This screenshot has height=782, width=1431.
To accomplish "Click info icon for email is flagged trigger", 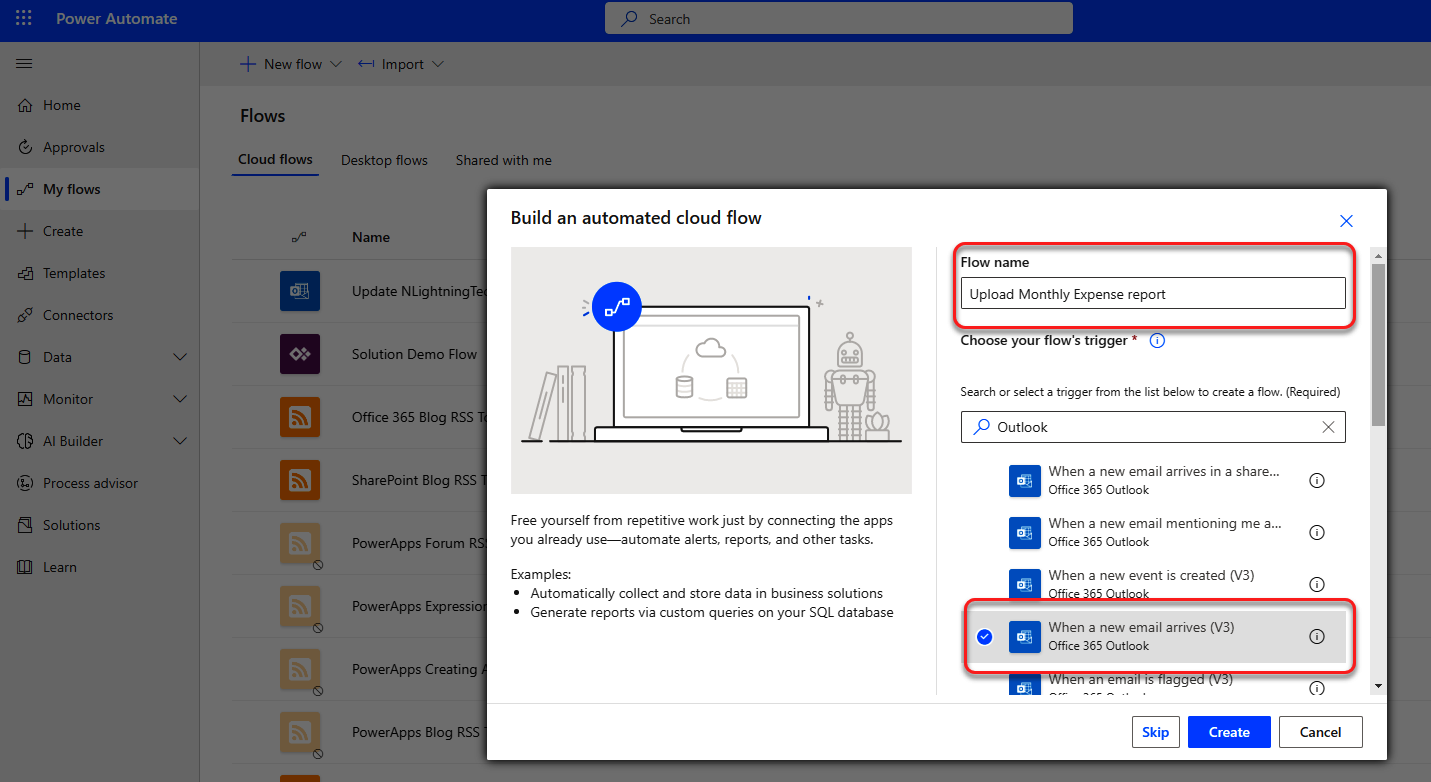I will [1317, 688].
